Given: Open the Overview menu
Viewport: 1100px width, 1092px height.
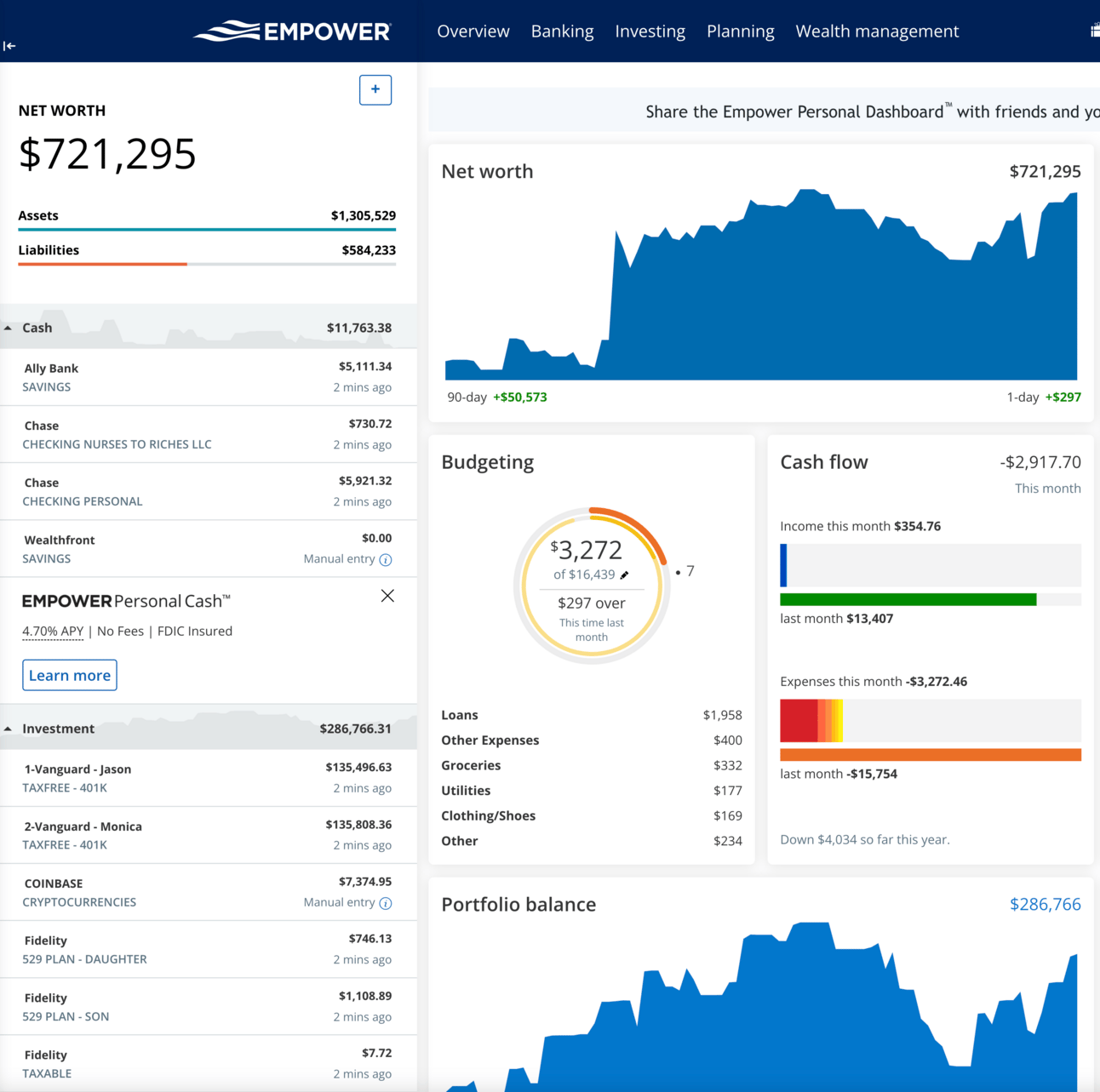Looking at the screenshot, I should [473, 31].
